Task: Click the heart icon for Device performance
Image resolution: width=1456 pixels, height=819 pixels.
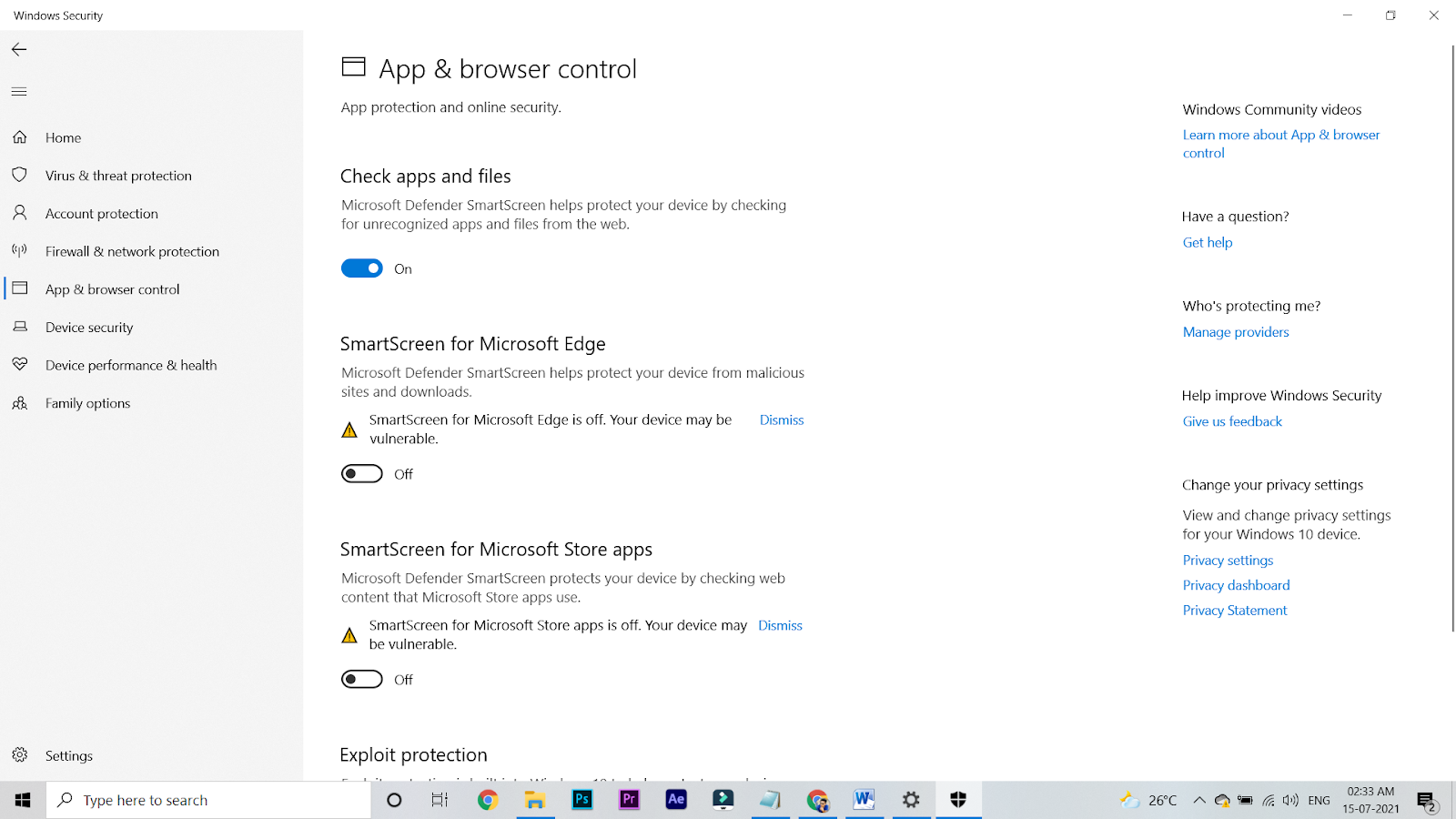Action: coord(20,365)
